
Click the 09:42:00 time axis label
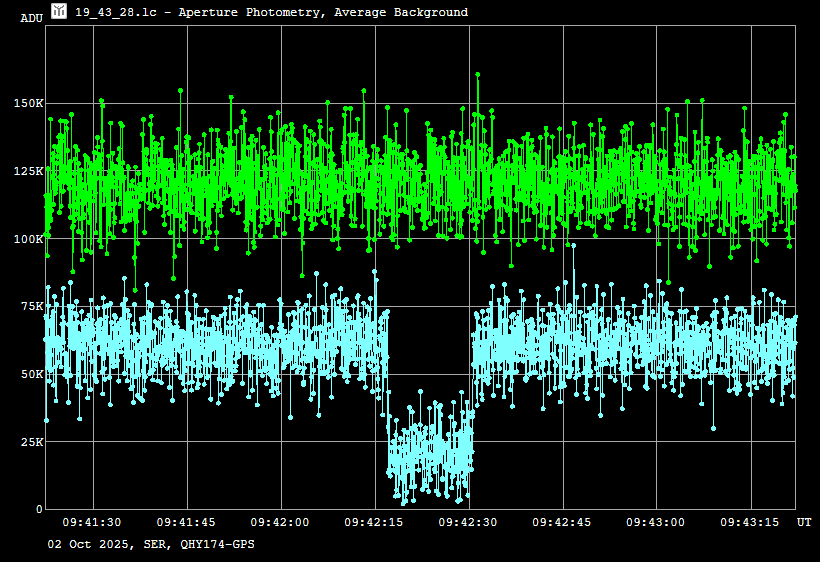point(280,522)
